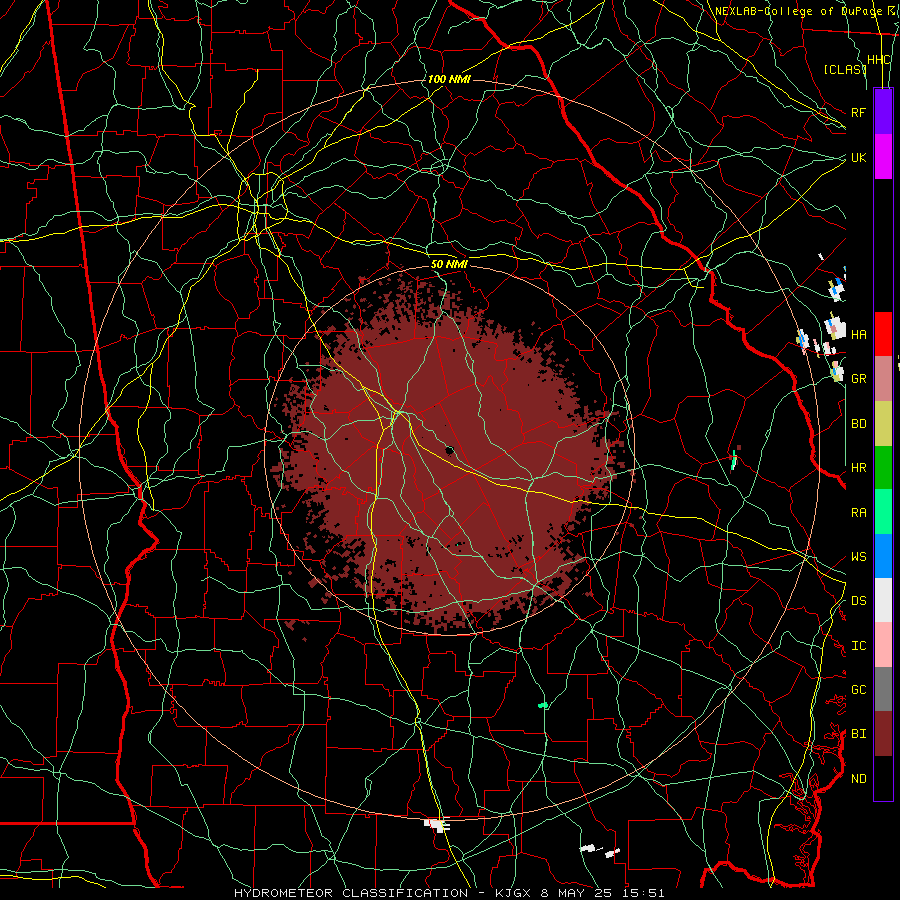Select the light pink IC legend swatch
The height and width of the screenshot is (900, 900).
883,645
